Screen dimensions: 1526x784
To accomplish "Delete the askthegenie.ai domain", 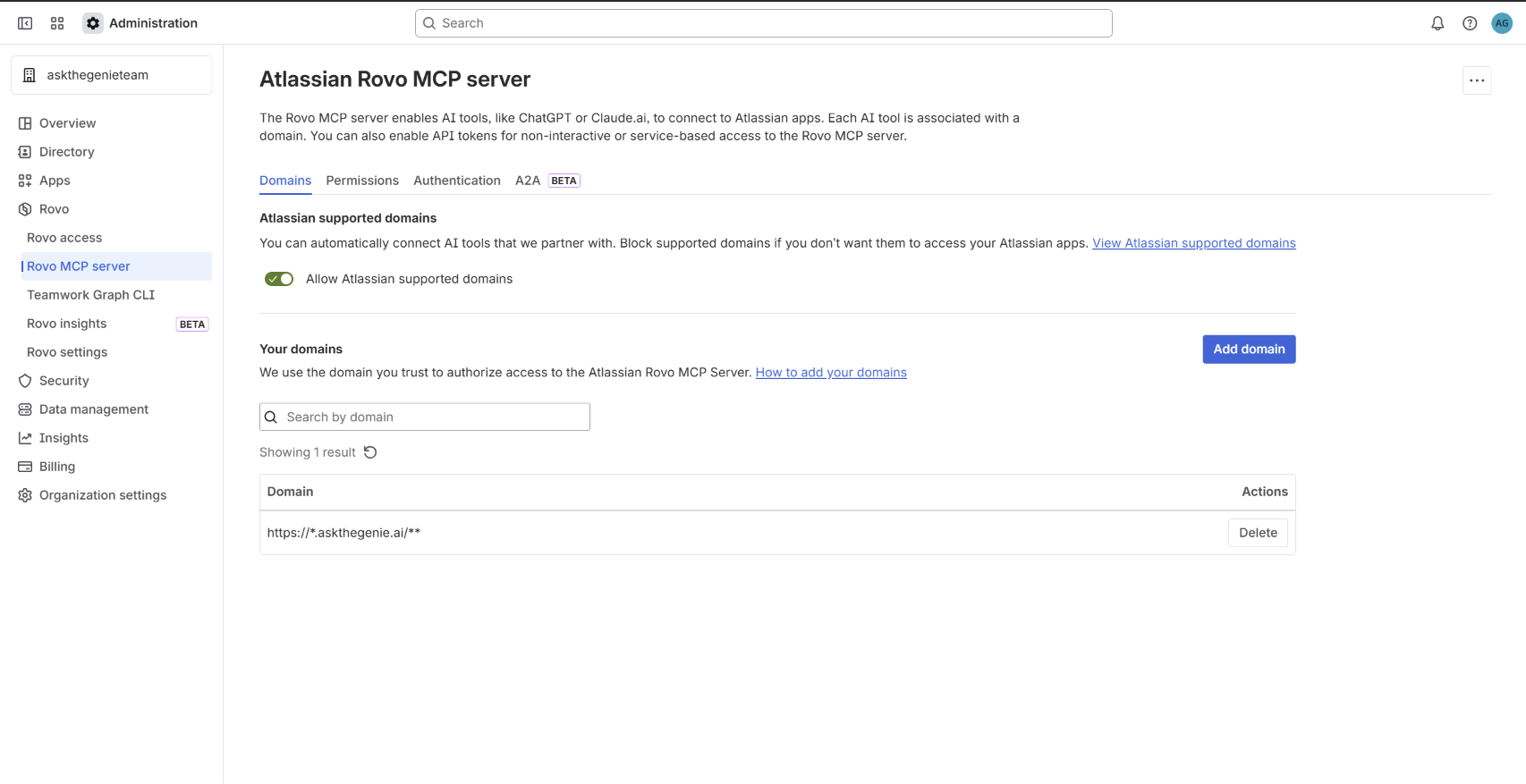I will [1258, 533].
